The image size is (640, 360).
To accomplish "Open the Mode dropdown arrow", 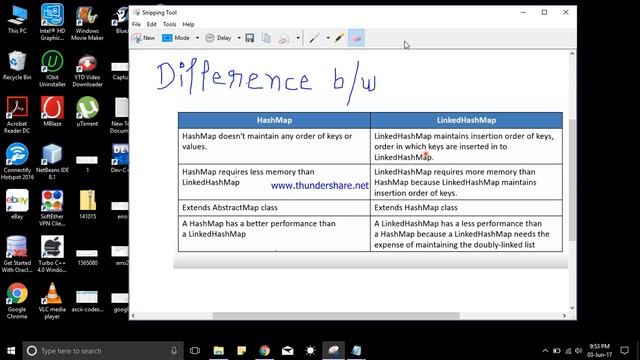I will point(197,38).
